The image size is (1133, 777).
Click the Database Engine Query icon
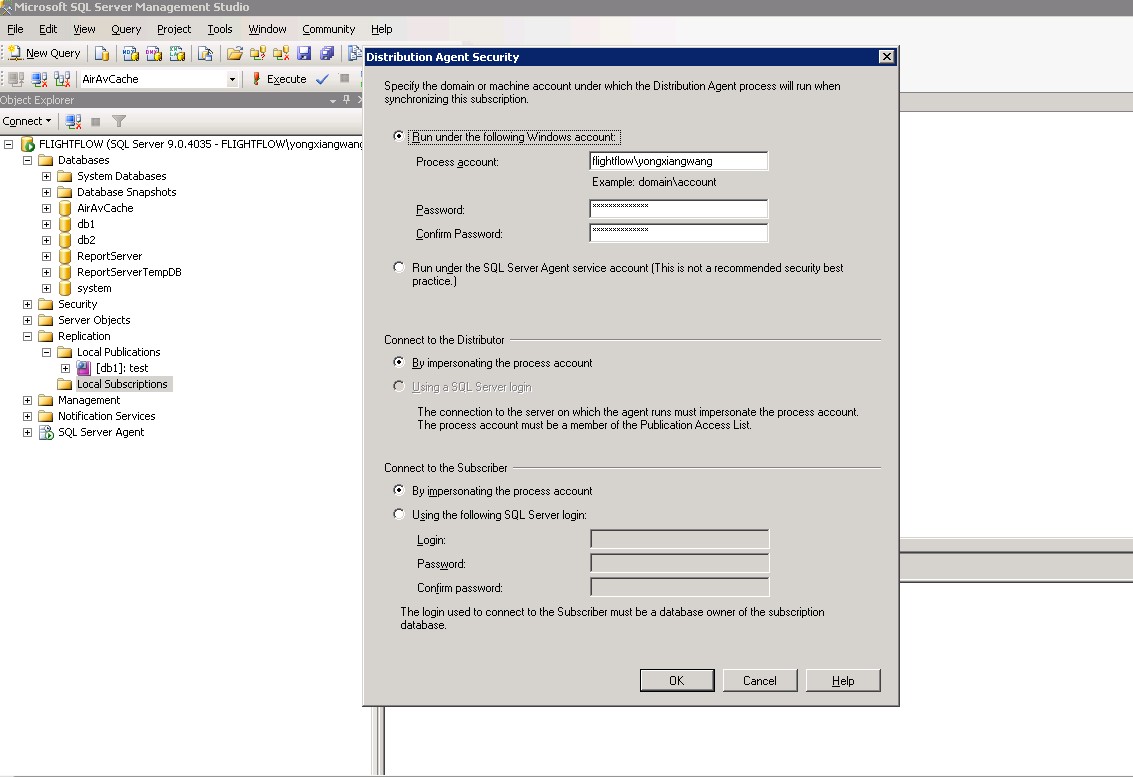point(102,53)
